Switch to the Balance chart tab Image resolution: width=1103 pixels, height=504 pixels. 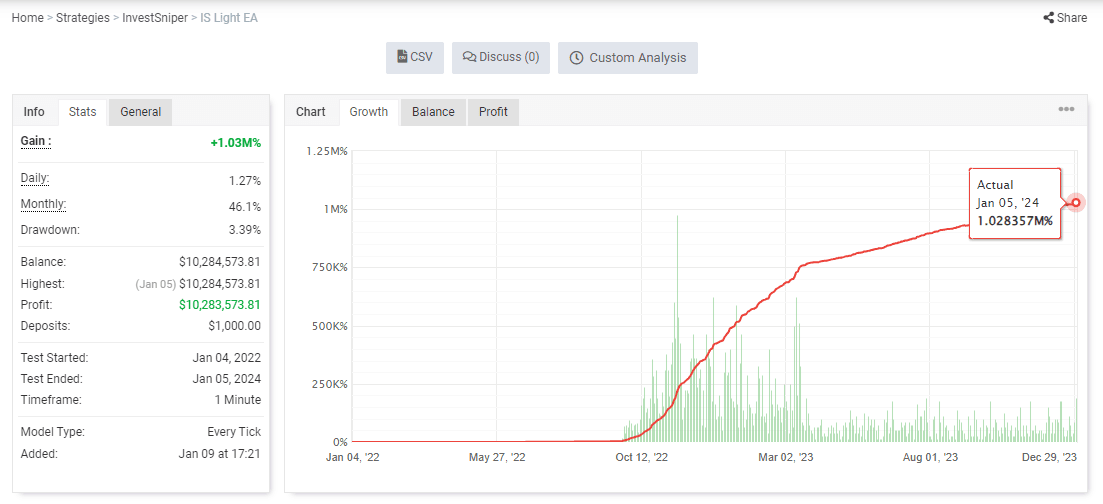point(433,112)
